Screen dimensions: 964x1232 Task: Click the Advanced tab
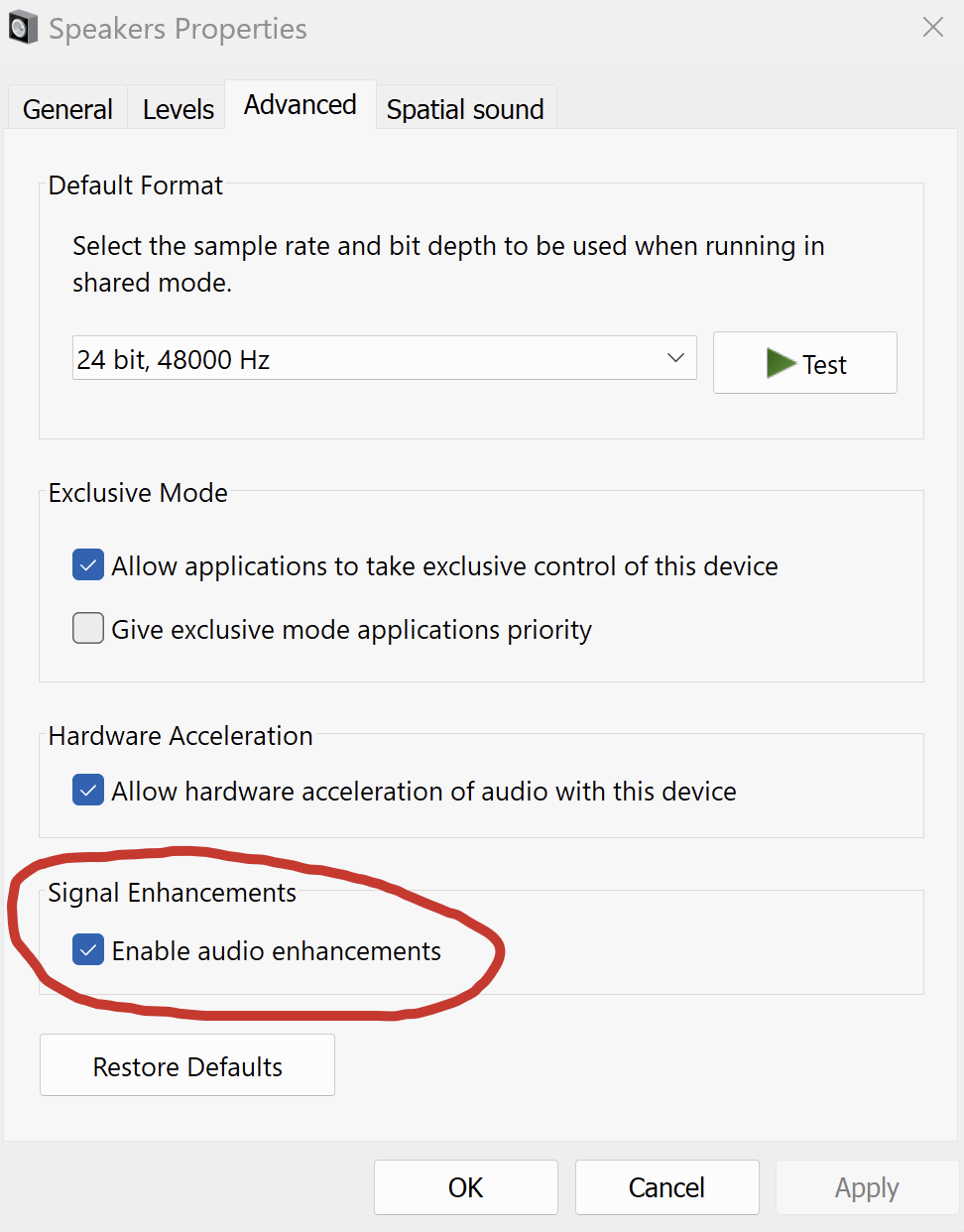pos(300,104)
